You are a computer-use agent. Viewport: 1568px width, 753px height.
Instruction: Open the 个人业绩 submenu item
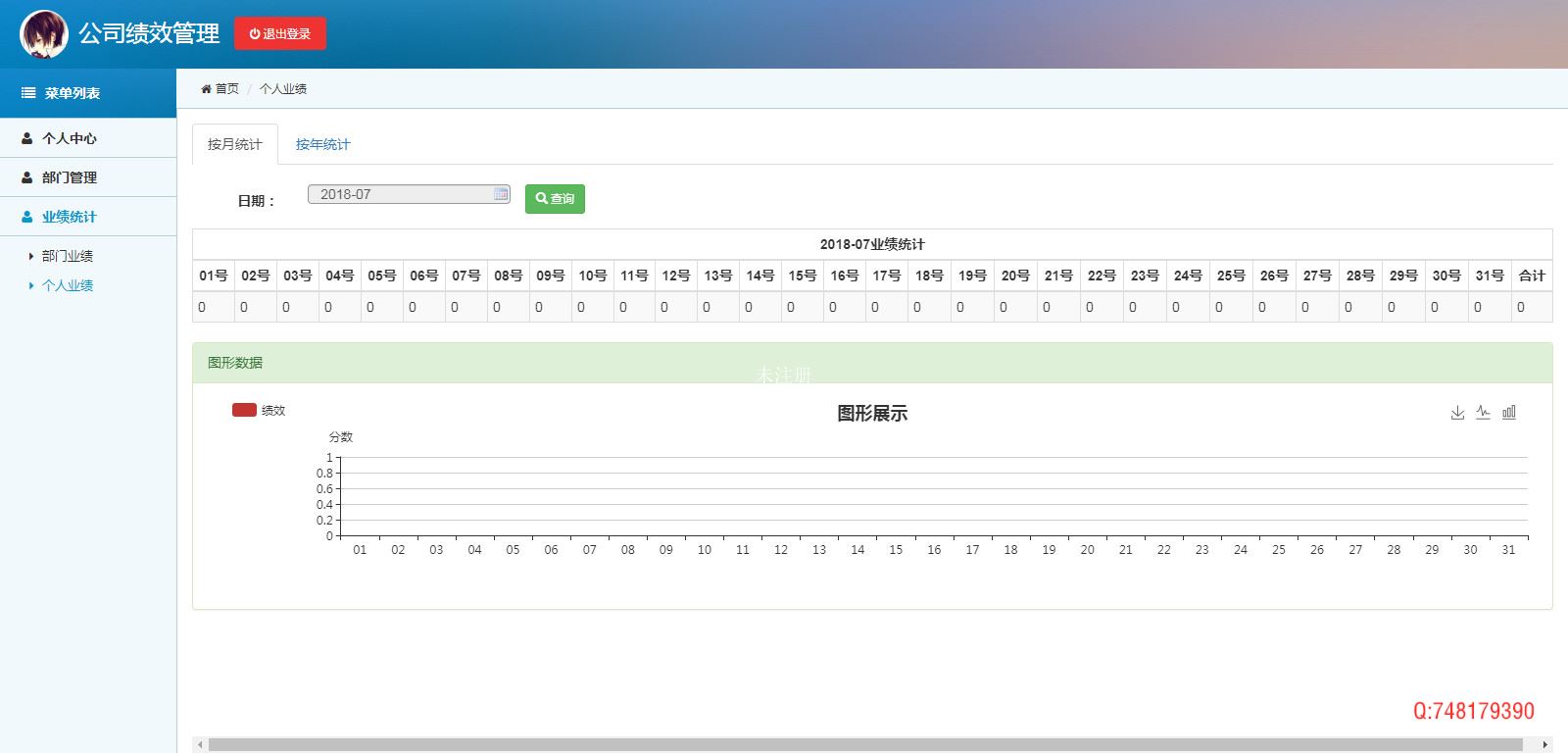[x=68, y=285]
